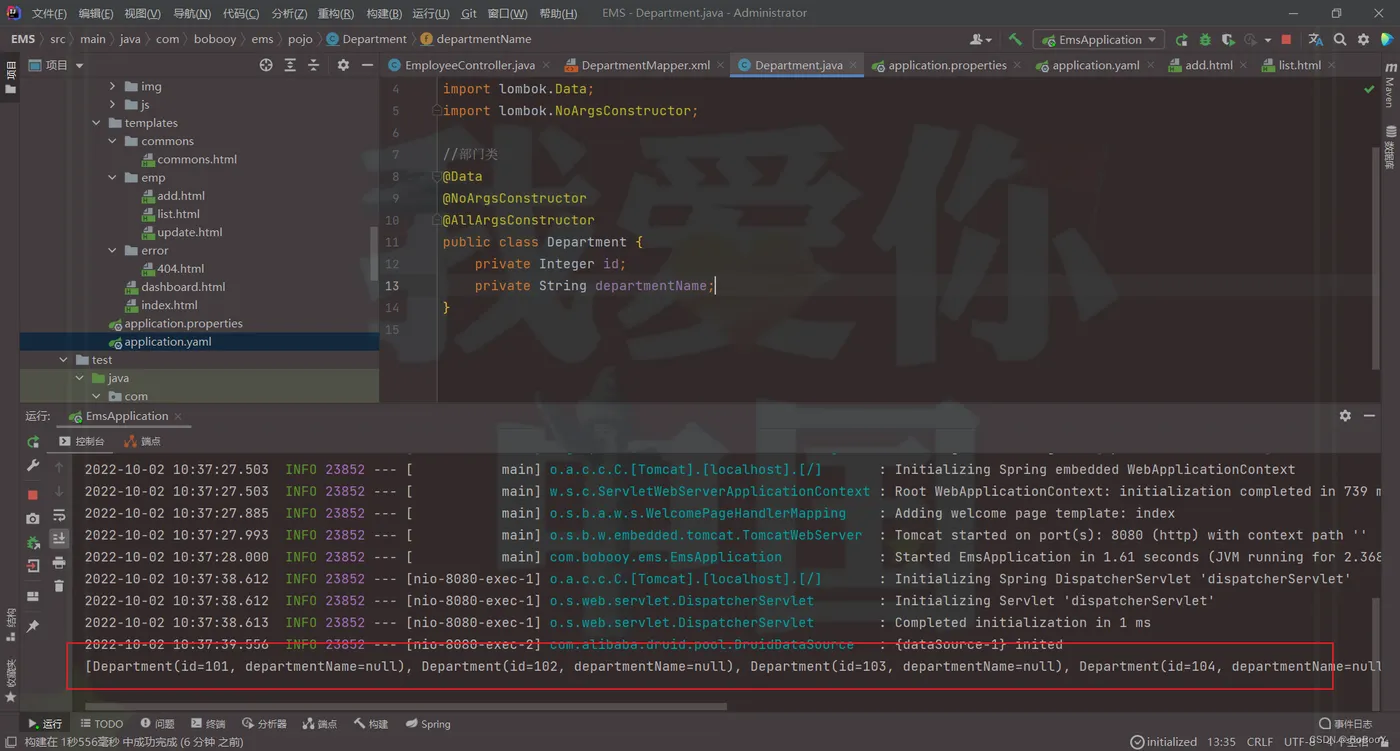Rerun EmsApplication from the top toolbar
Viewport: 1400px width, 751px height.
(x=1182, y=40)
